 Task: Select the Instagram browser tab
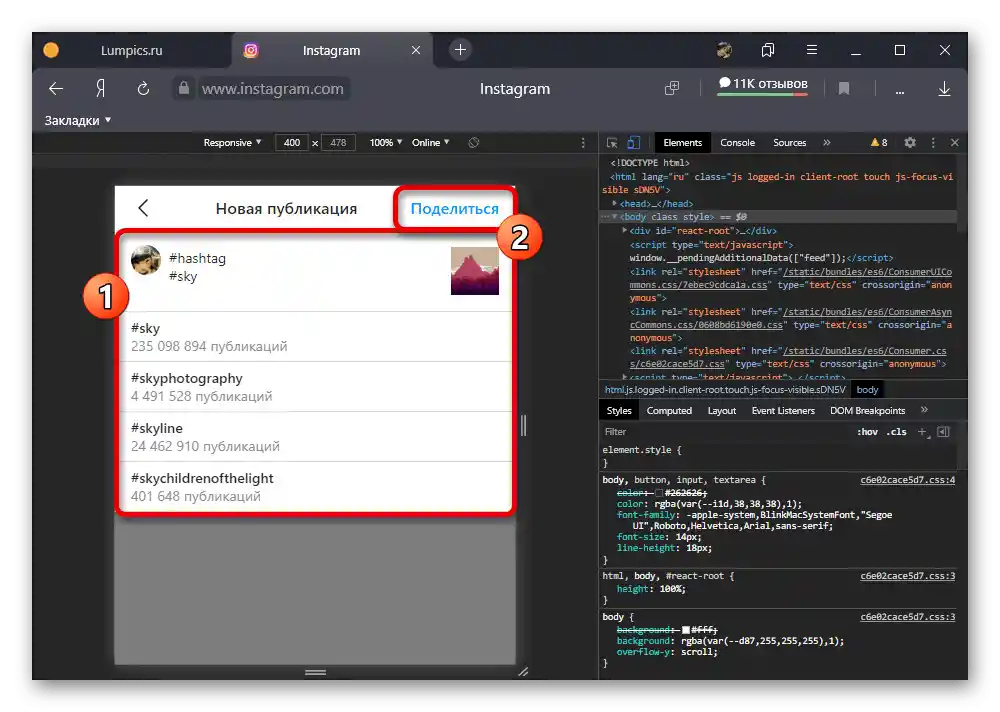pos(331,50)
